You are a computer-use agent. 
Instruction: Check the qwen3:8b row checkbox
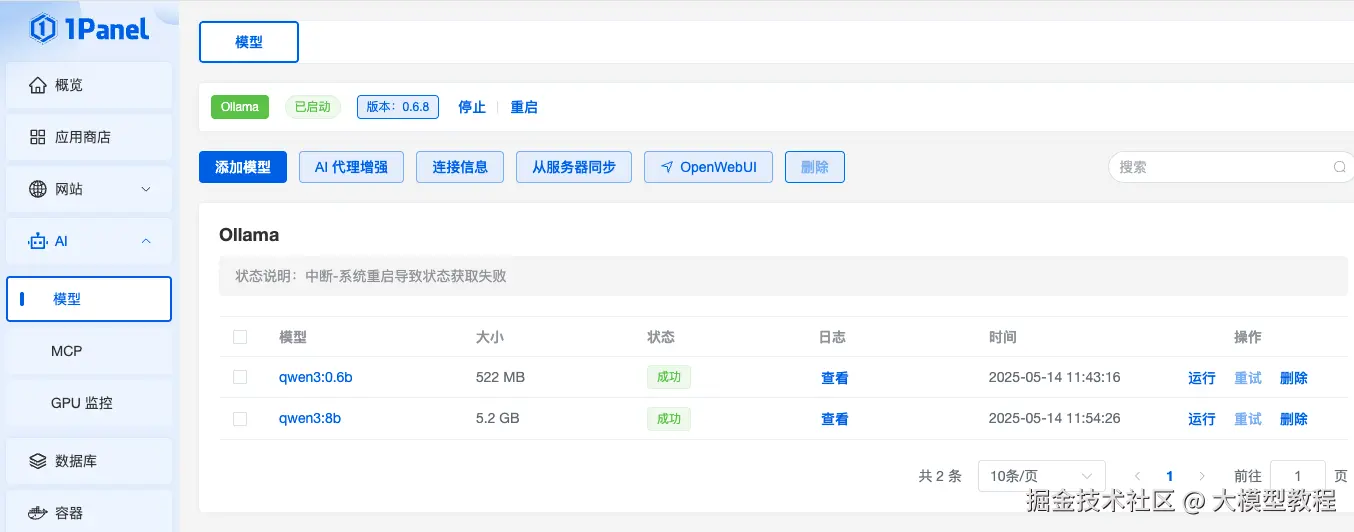240,418
